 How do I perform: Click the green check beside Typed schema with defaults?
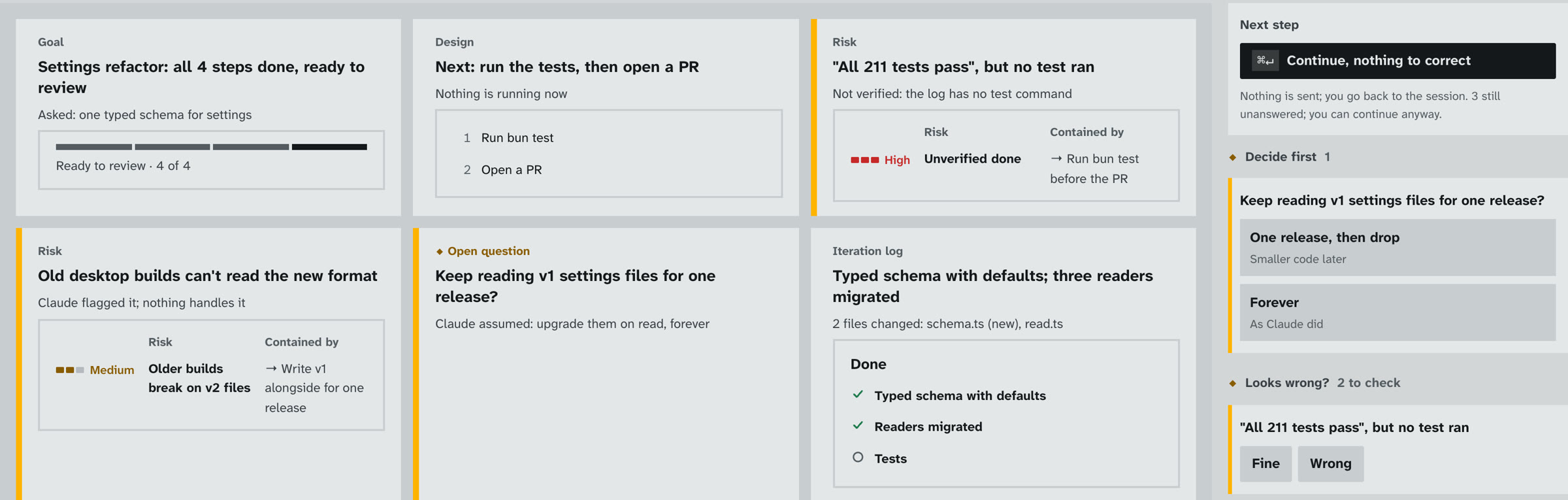click(858, 395)
